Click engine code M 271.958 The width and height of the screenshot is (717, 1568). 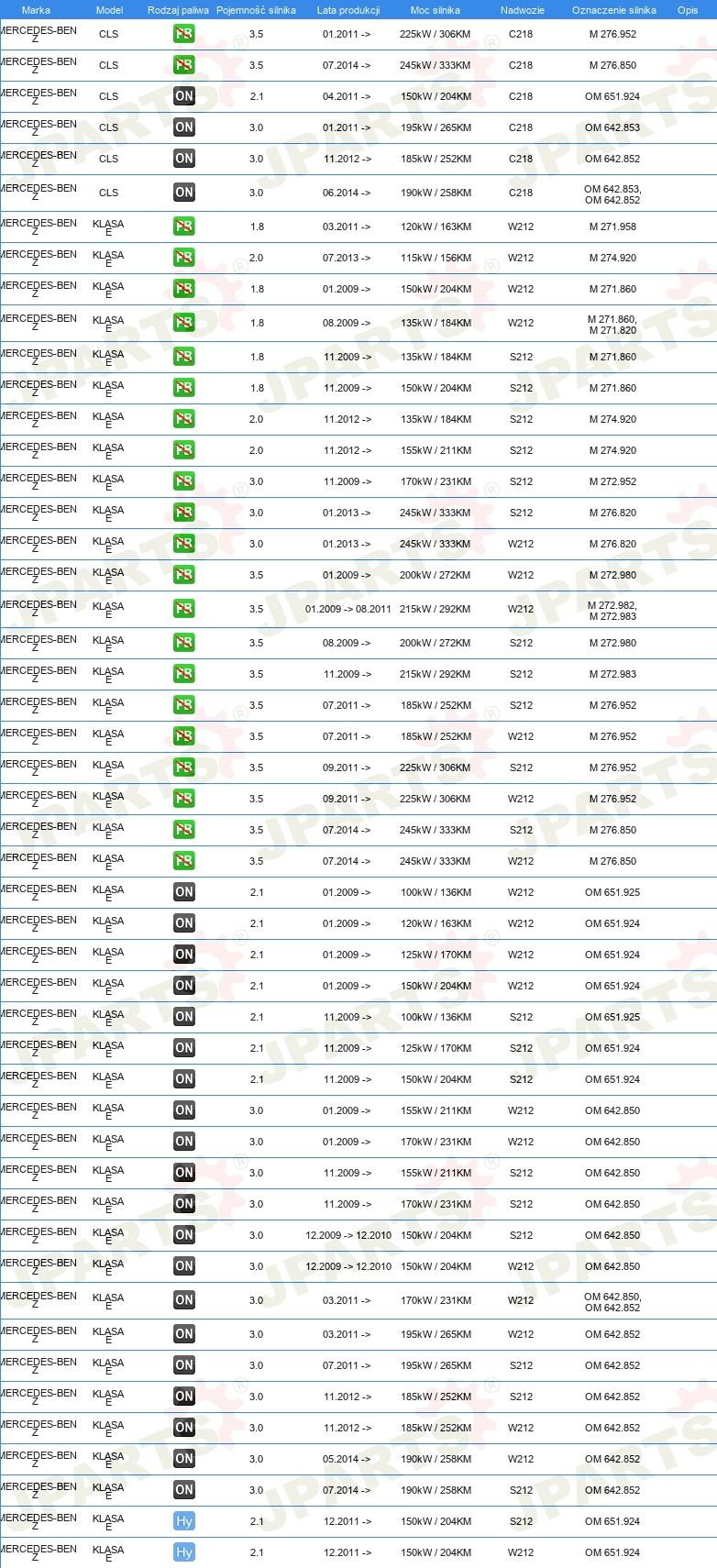[612, 226]
